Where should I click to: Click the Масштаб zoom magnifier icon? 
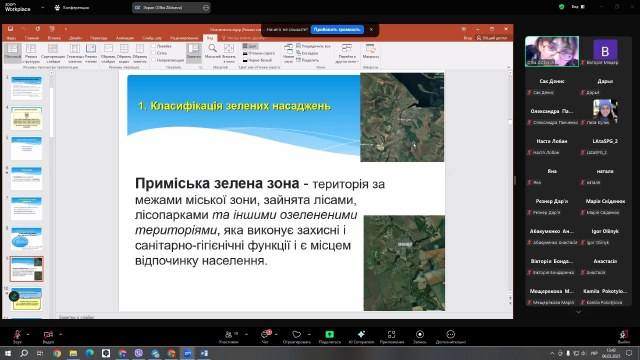[x=213, y=51]
